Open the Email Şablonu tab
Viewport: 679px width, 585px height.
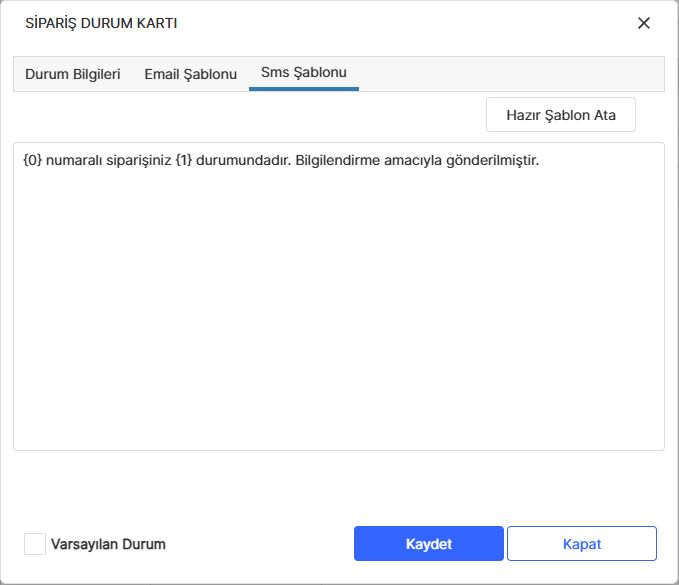click(x=190, y=74)
